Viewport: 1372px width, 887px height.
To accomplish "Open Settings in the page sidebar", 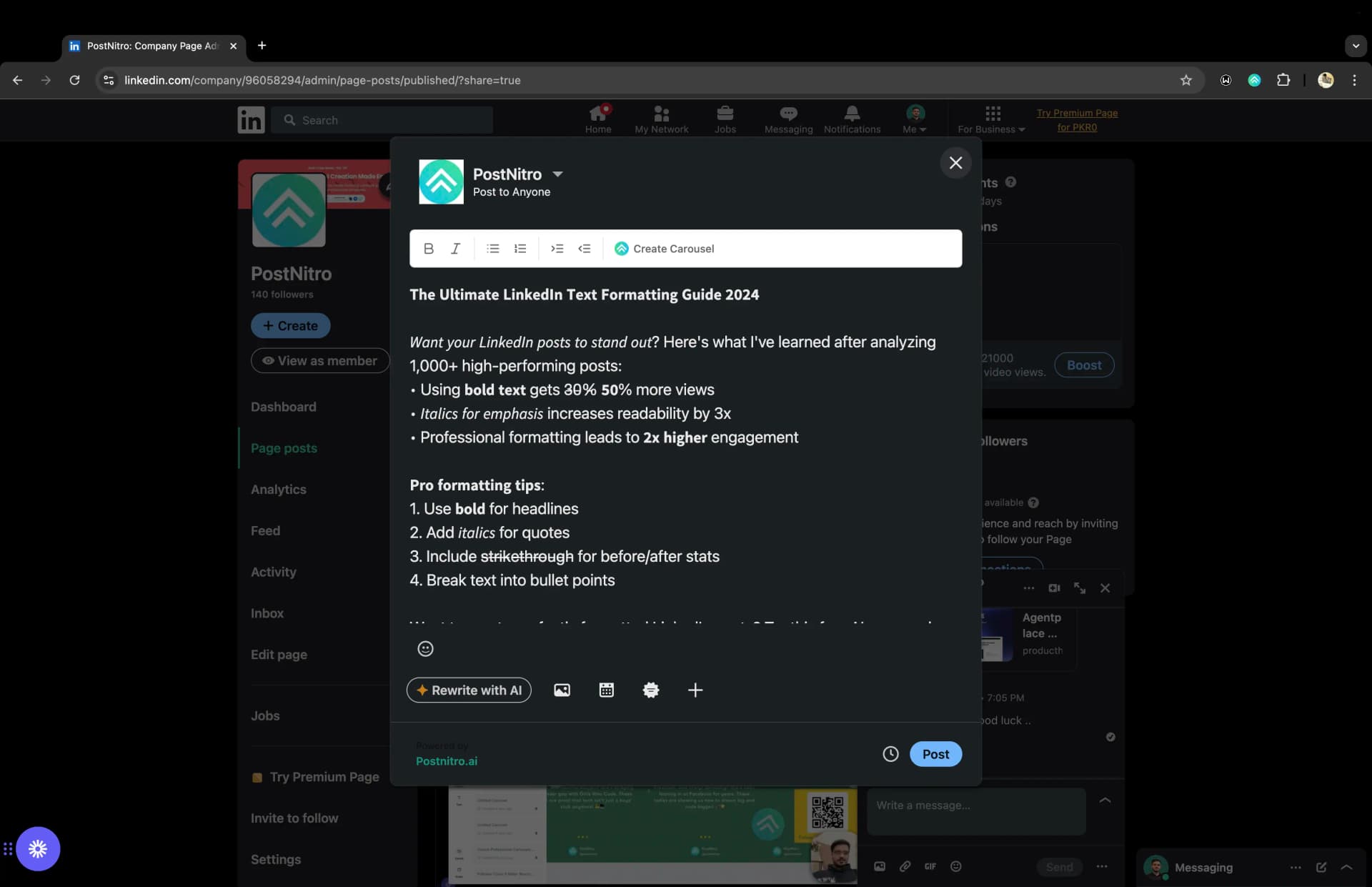I will tap(275, 859).
